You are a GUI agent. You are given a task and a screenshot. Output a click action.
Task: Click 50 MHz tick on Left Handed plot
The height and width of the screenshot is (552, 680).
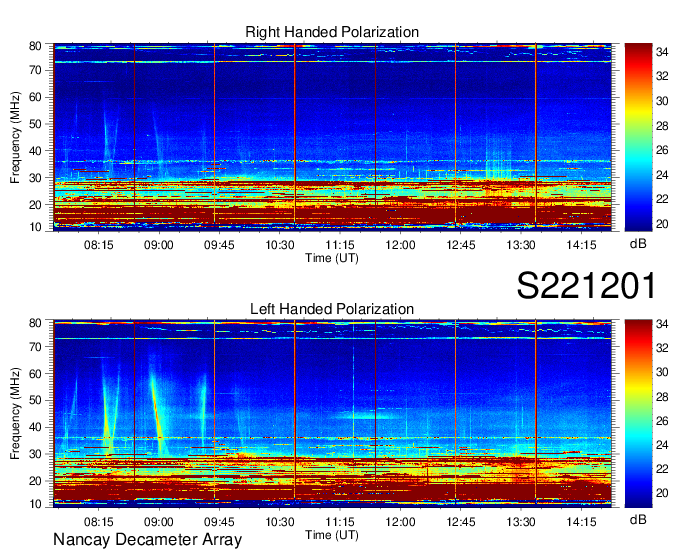click(35, 400)
